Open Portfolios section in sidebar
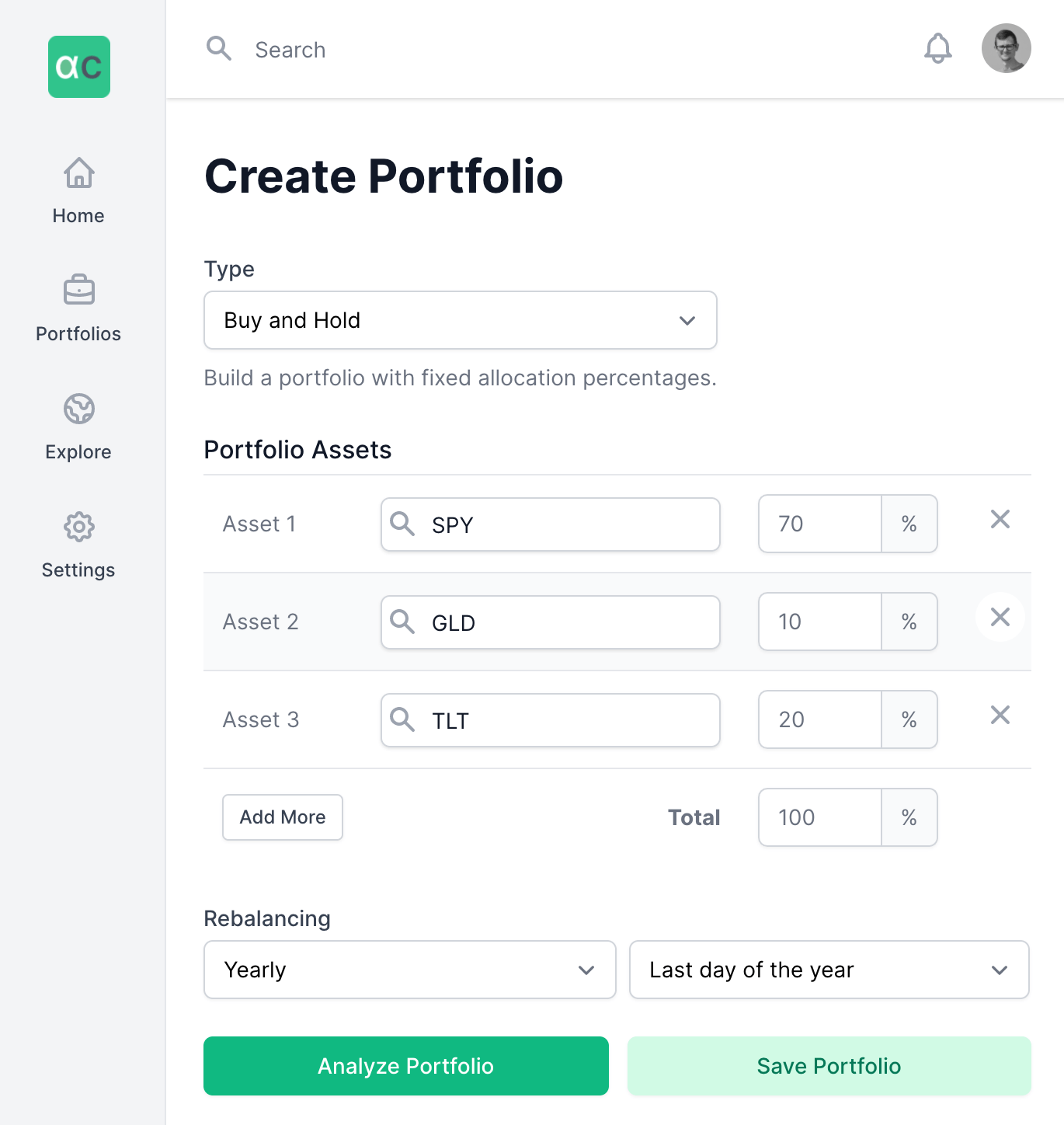Viewport: 1064px width, 1125px height. (x=78, y=308)
